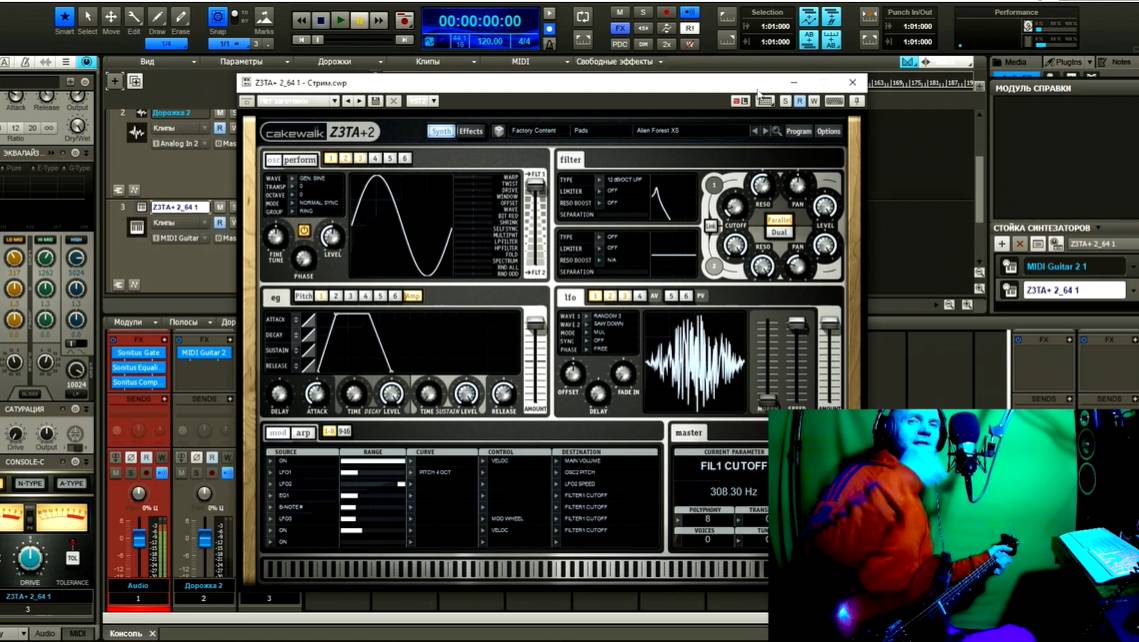Viewport: 1139px width, 642px height.
Task: Arm transport Record button
Action: click(405, 20)
